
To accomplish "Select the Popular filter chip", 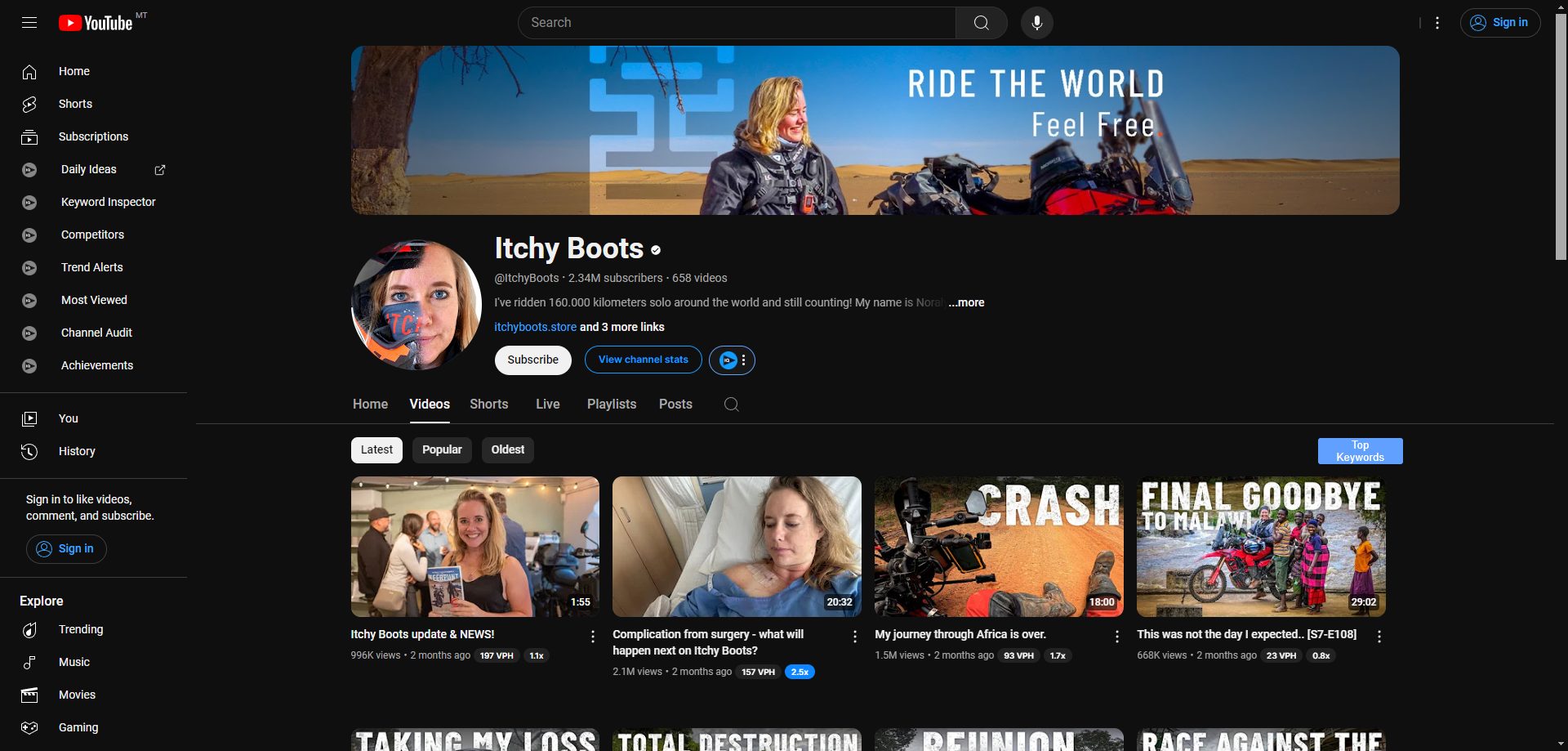I will point(442,450).
